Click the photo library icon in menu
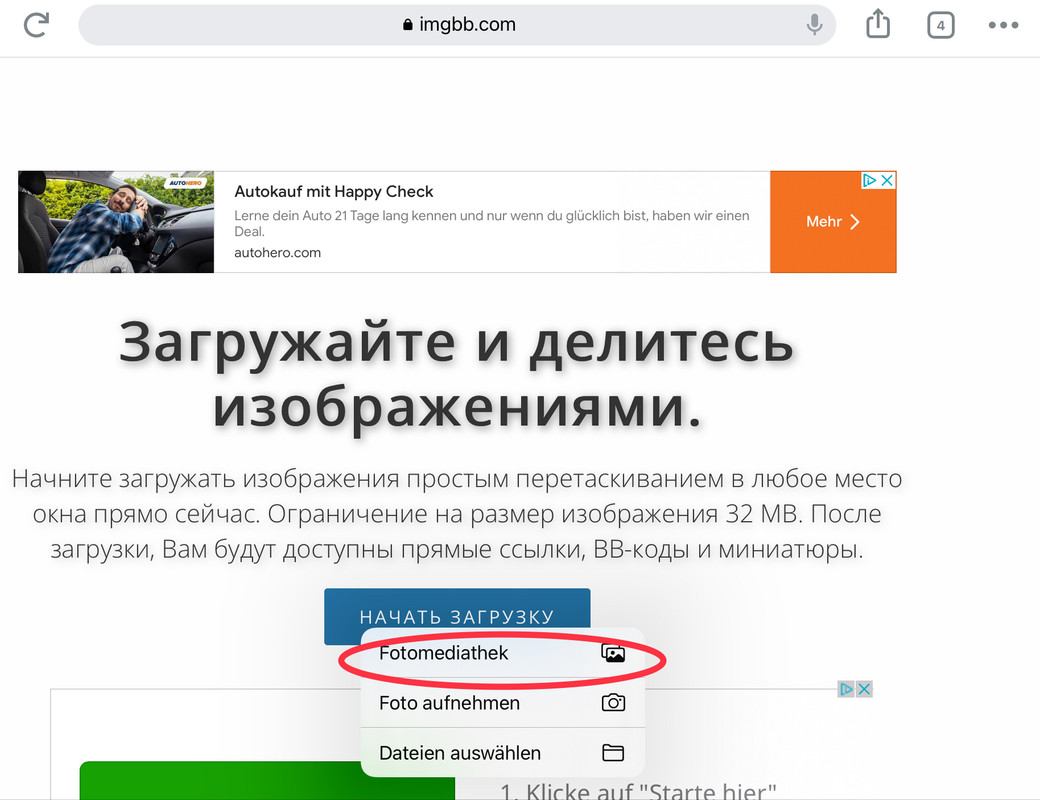The image size is (1040, 800). 613,653
